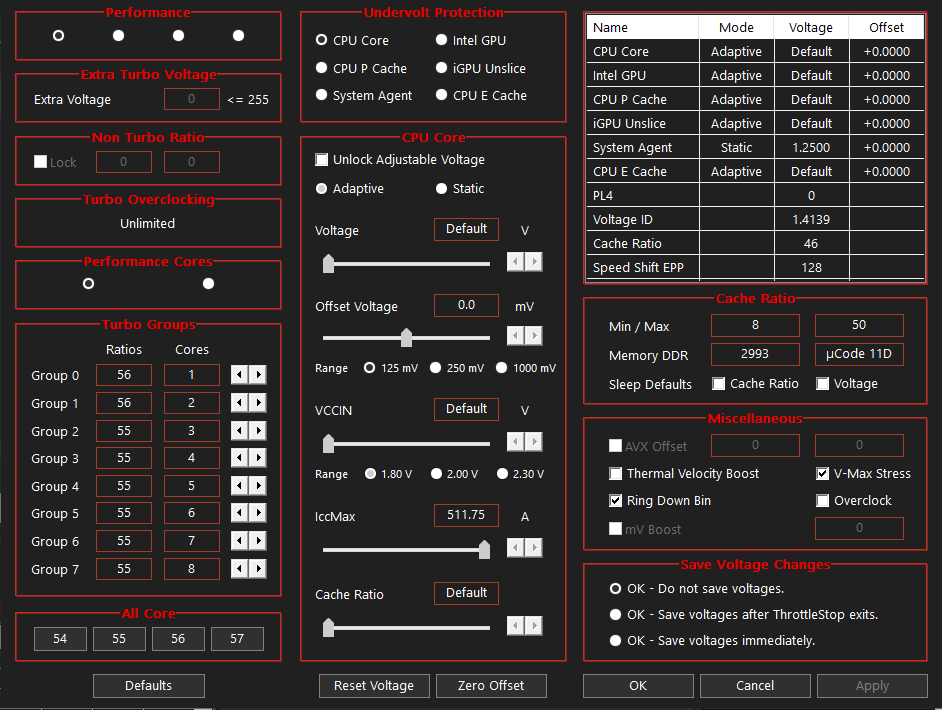
Task: Increase Group 0 cores with right arrow
Action: point(258,375)
